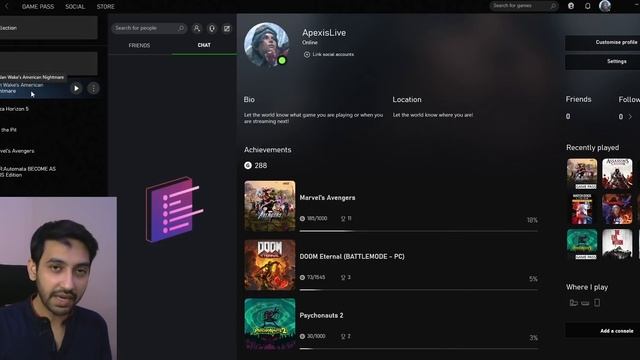Image resolution: width=640 pixels, height=360 pixels.
Task: Open the looking-for-group icon beside people
Action: coord(212,28)
